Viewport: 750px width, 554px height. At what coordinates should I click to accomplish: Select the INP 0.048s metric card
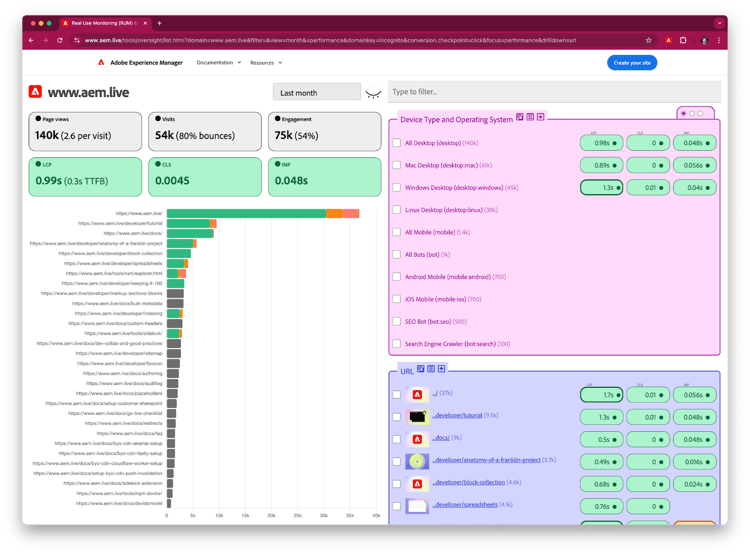click(x=324, y=177)
